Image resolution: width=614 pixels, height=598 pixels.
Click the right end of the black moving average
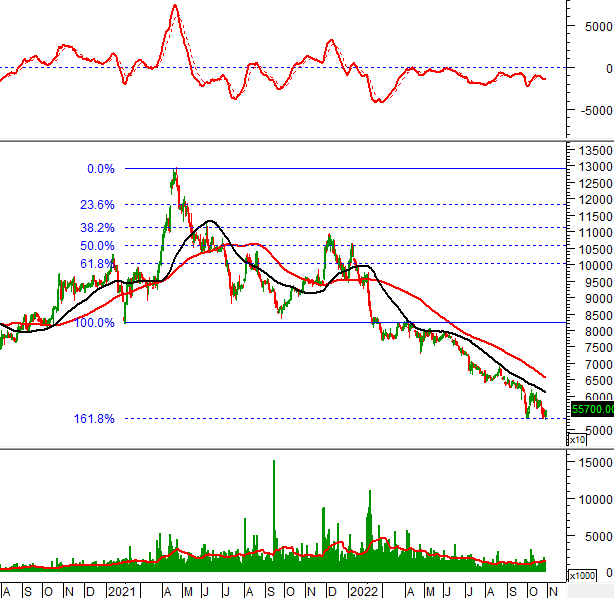[545, 391]
